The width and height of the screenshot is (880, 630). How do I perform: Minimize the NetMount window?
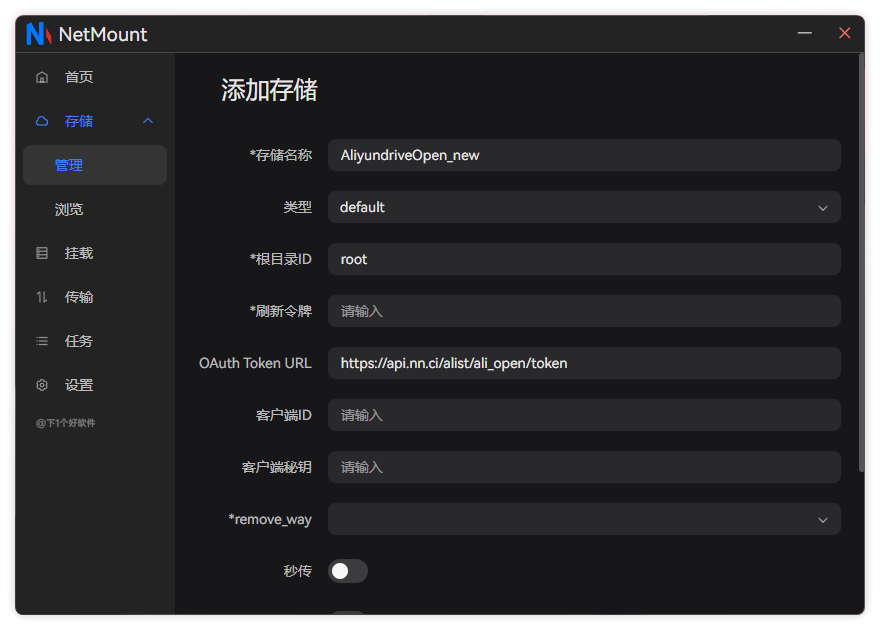805,33
